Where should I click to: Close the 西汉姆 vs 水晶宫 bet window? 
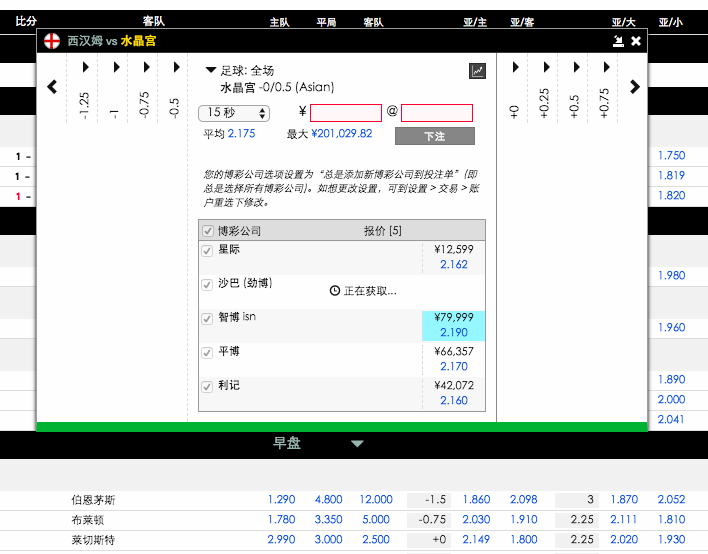tap(636, 41)
